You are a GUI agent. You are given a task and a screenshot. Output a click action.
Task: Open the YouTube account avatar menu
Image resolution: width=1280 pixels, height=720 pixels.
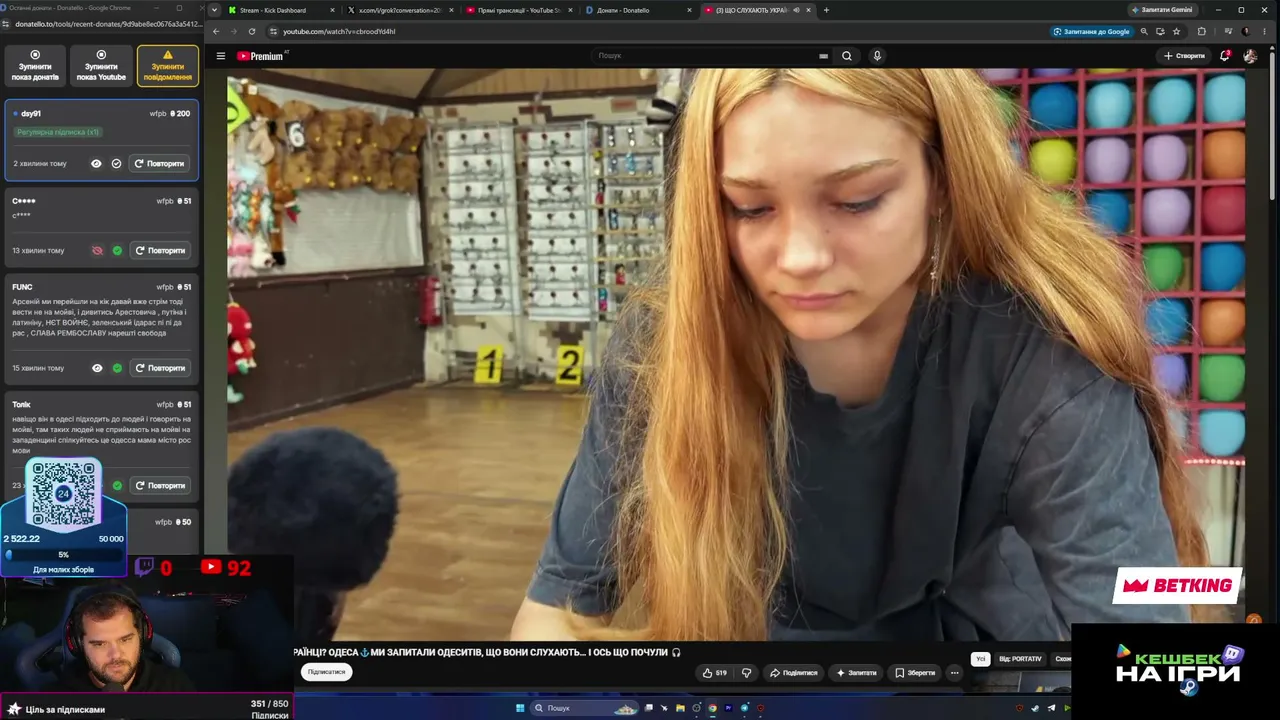[x=1250, y=56]
